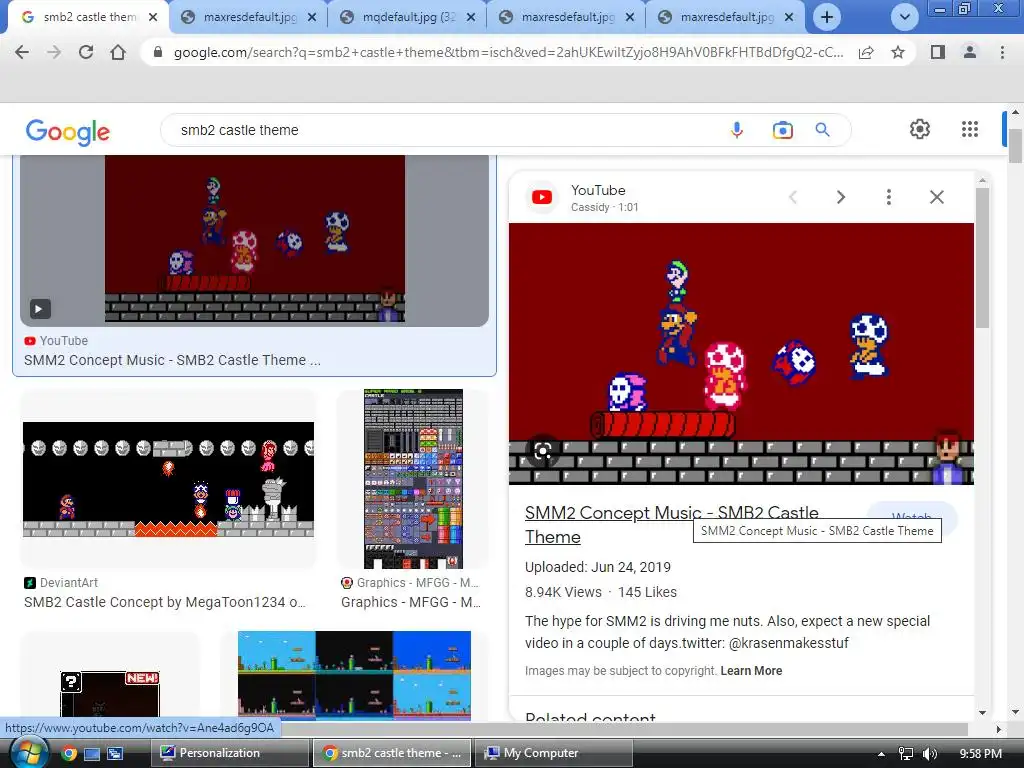
Task: Close the image preview panel
Action: [x=936, y=197]
